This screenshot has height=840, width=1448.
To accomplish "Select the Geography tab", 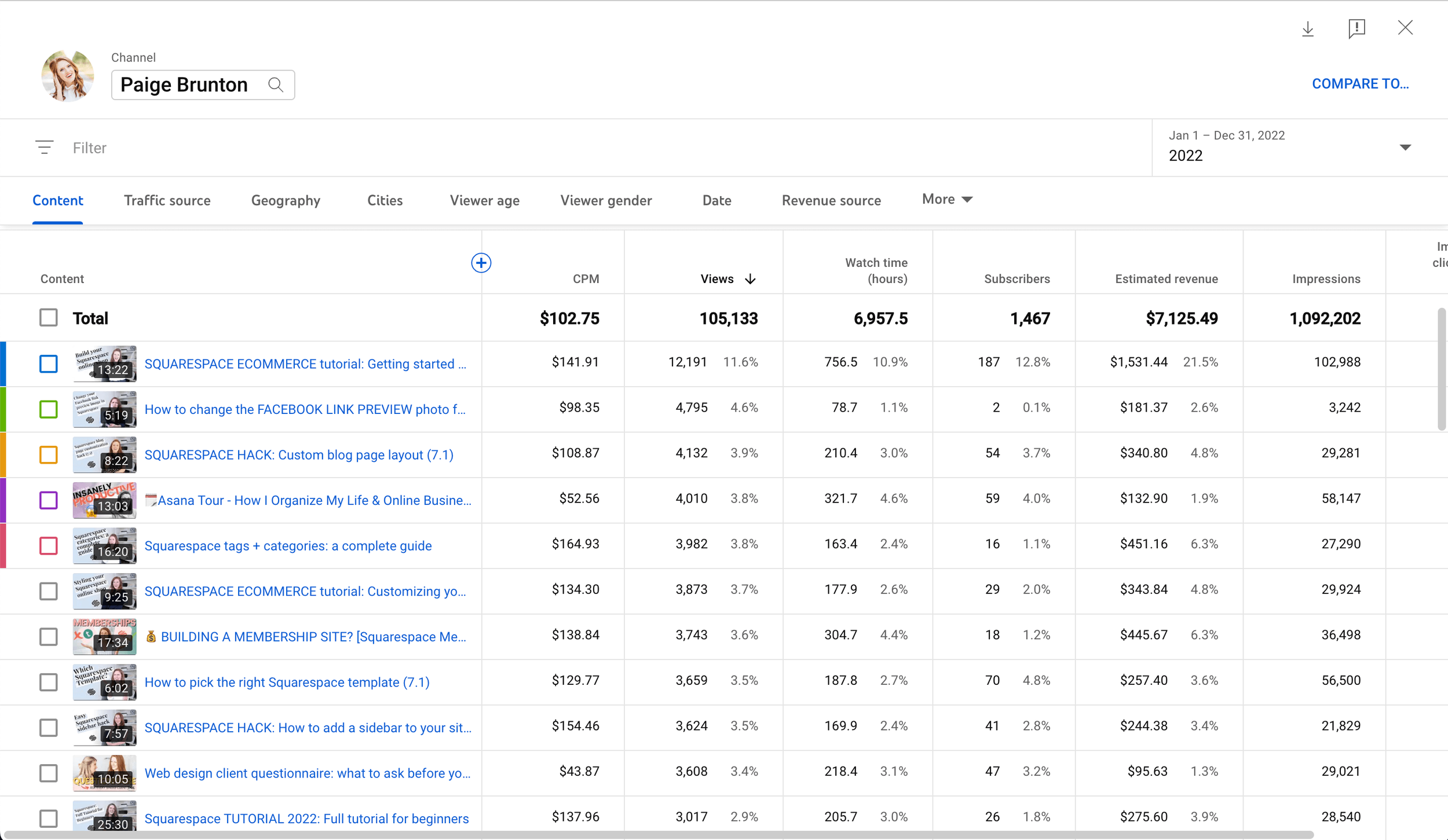I will click(286, 199).
